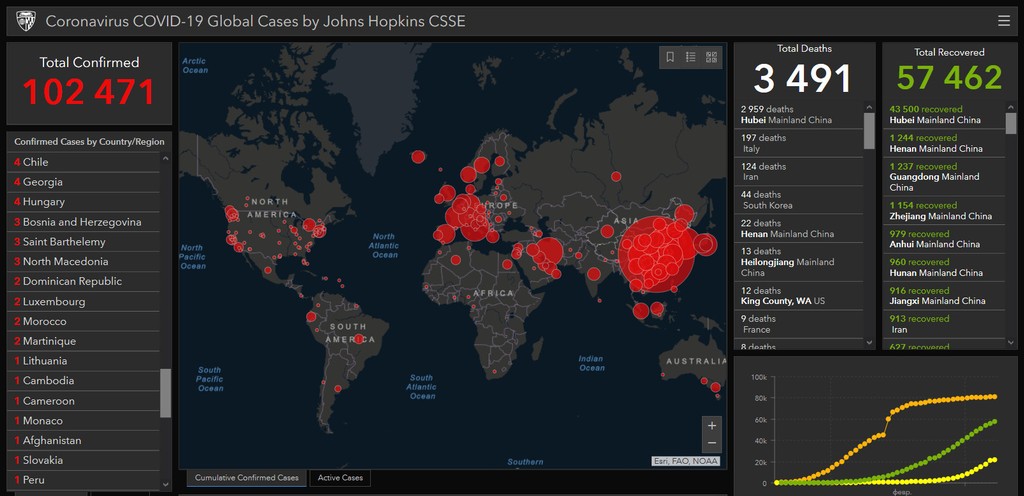Click the Total Recovered 57 462 figure
Viewport: 1024px width, 496px height.
point(949,78)
